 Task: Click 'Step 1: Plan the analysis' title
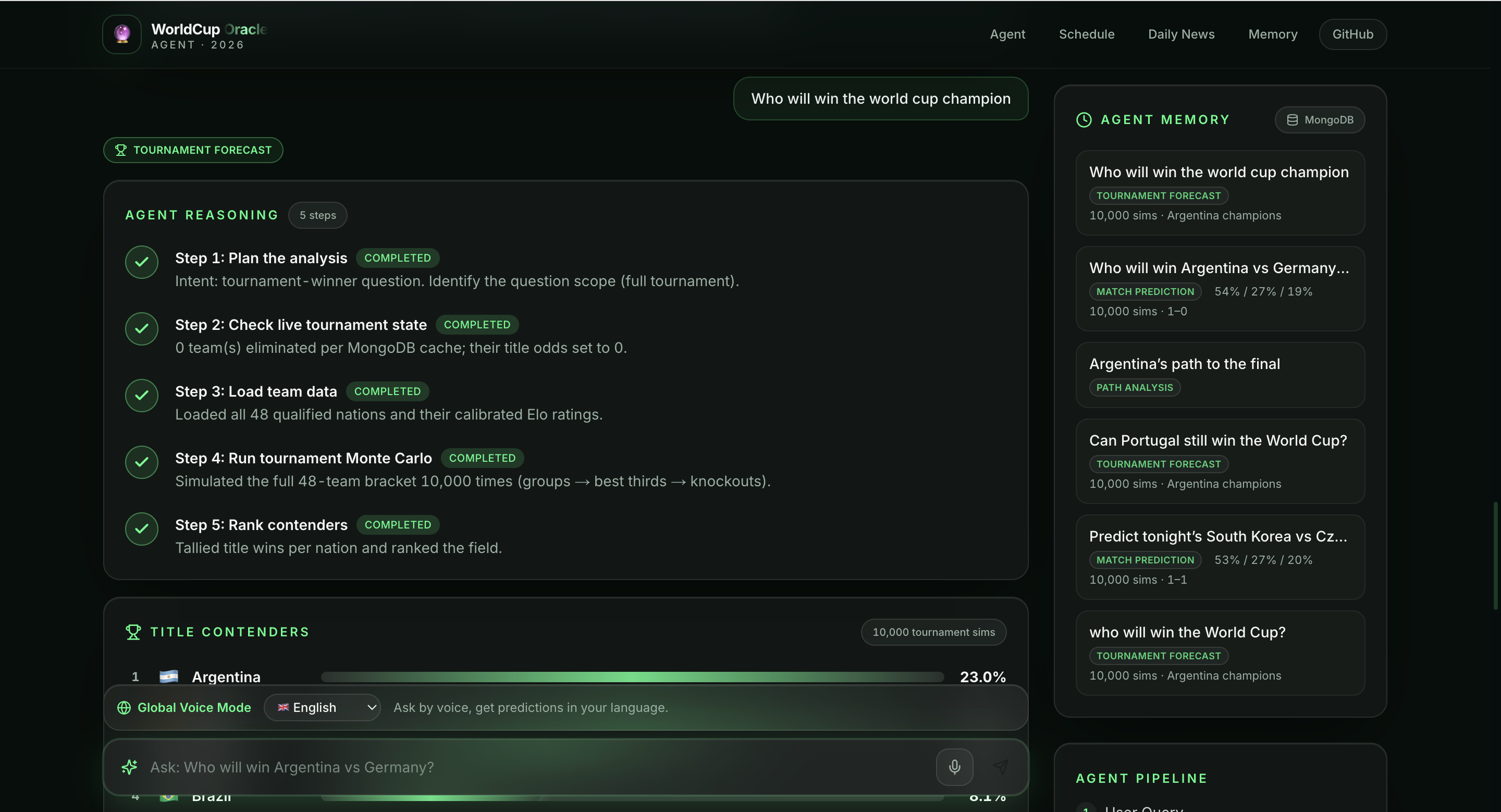[261, 257]
